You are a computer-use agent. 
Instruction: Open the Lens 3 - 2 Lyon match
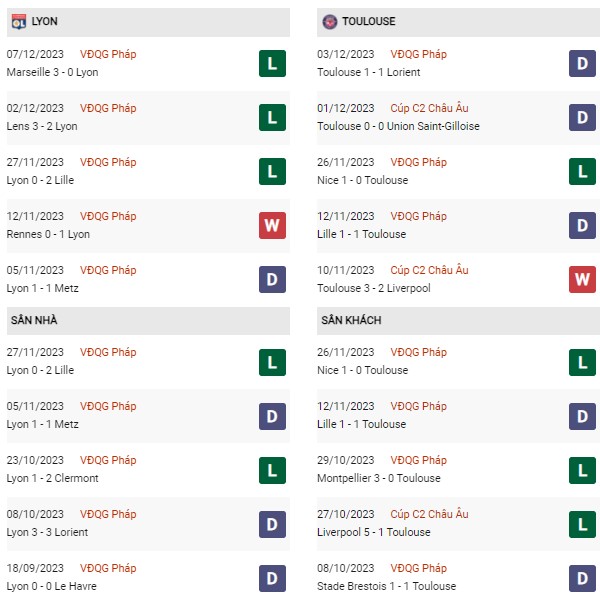click(42, 126)
